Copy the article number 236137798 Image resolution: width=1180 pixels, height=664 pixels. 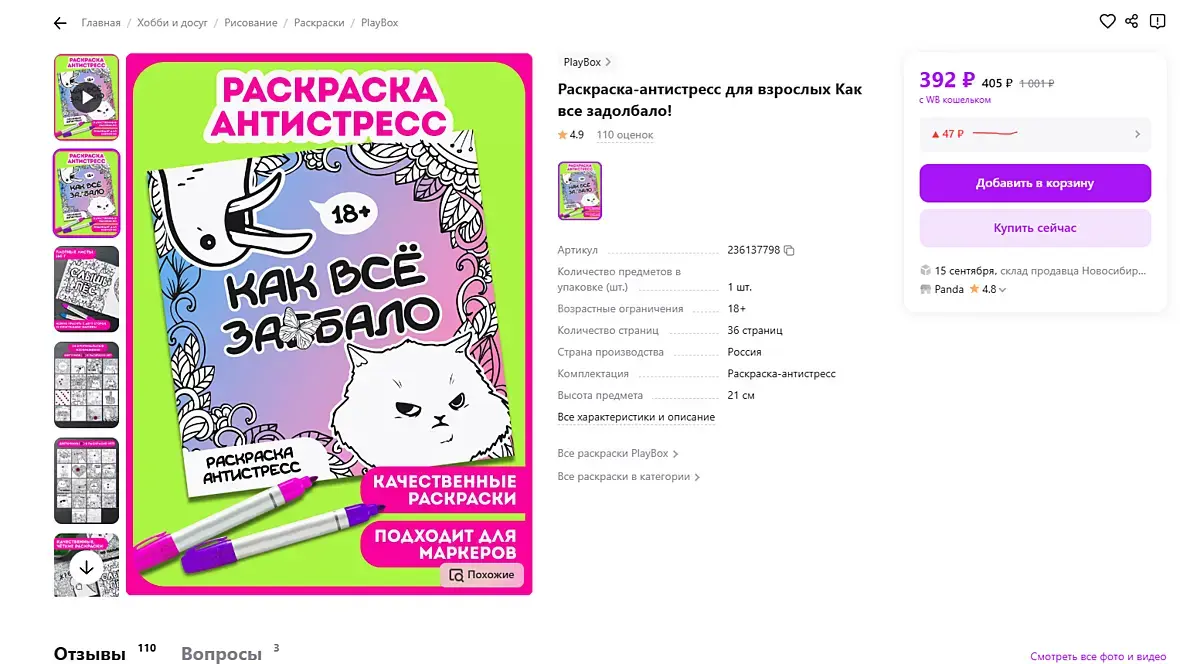pos(789,251)
